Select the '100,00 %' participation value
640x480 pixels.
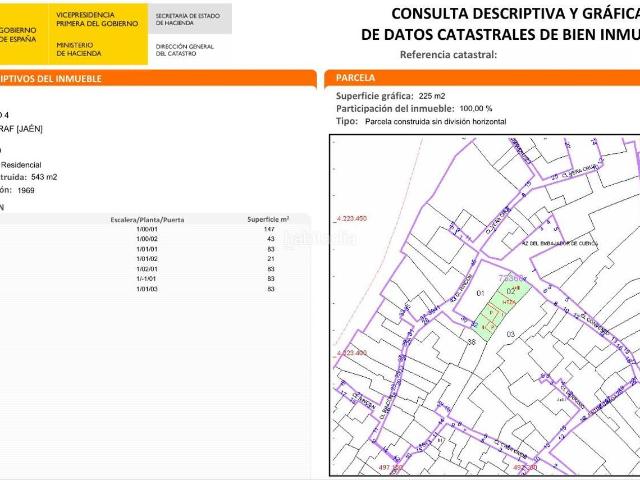476,109
